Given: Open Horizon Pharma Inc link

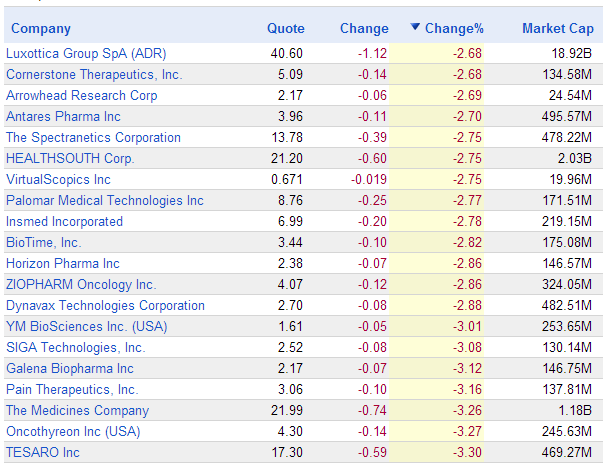Looking at the screenshot, I should tap(63, 263).
